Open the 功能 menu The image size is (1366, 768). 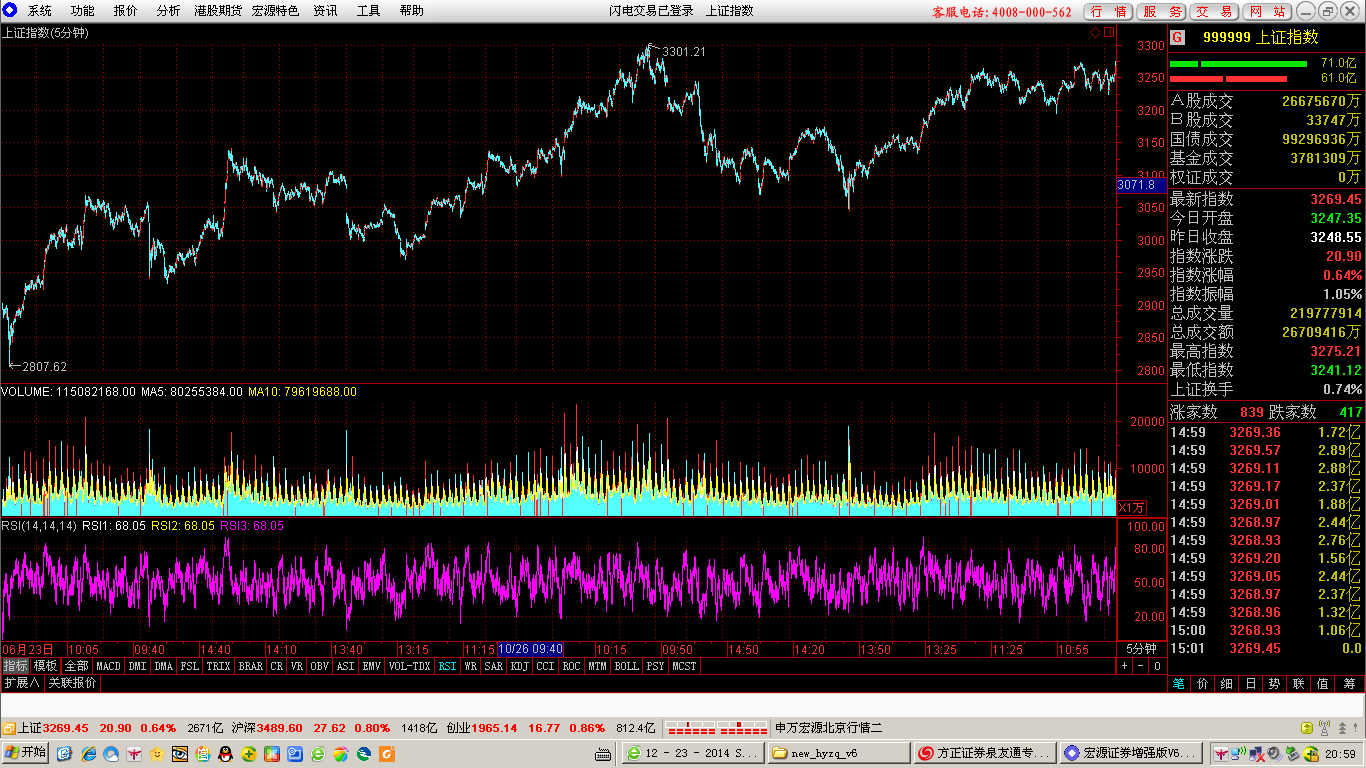point(83,11)
